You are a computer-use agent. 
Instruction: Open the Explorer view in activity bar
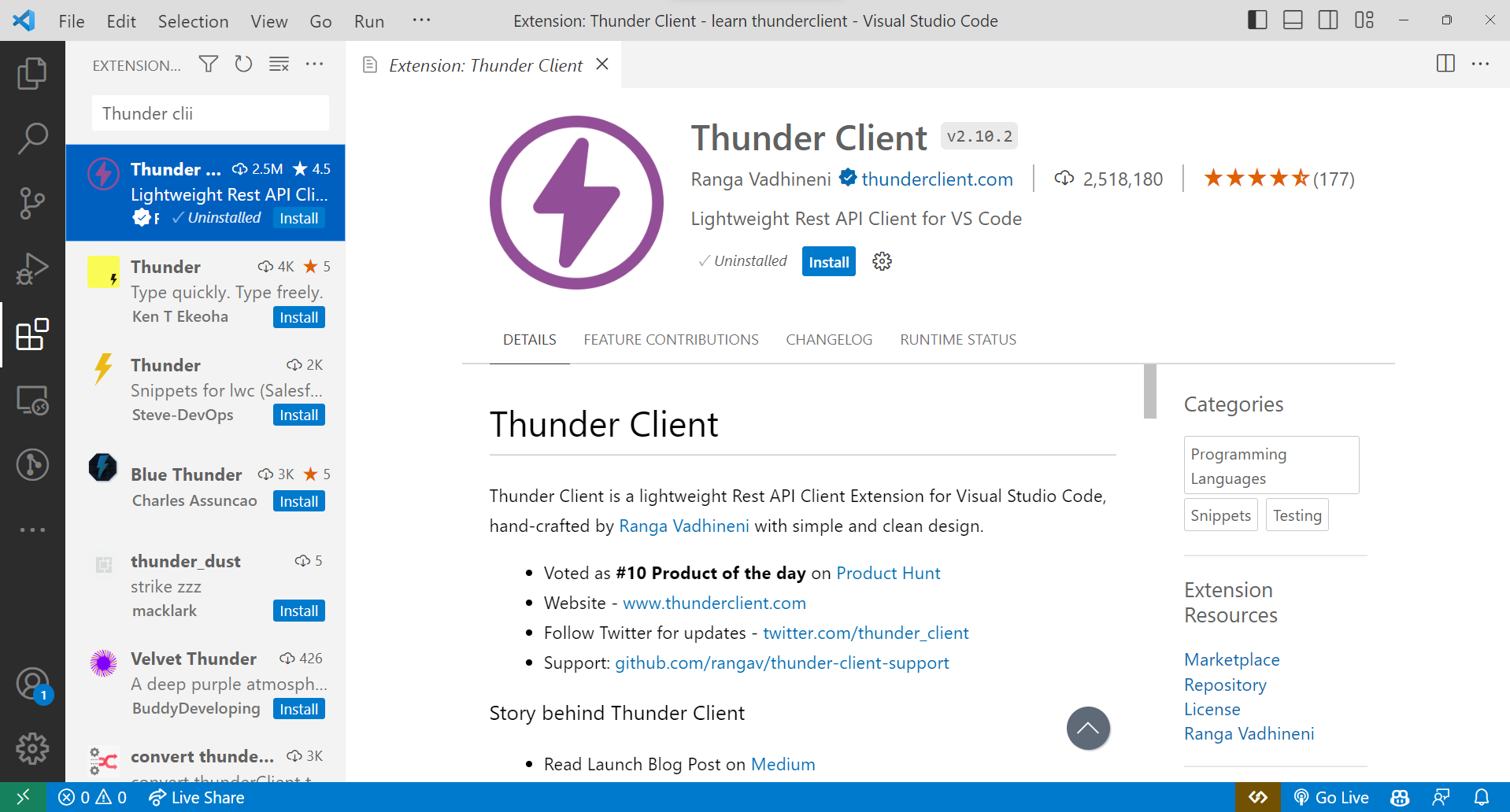coord(32,73)
